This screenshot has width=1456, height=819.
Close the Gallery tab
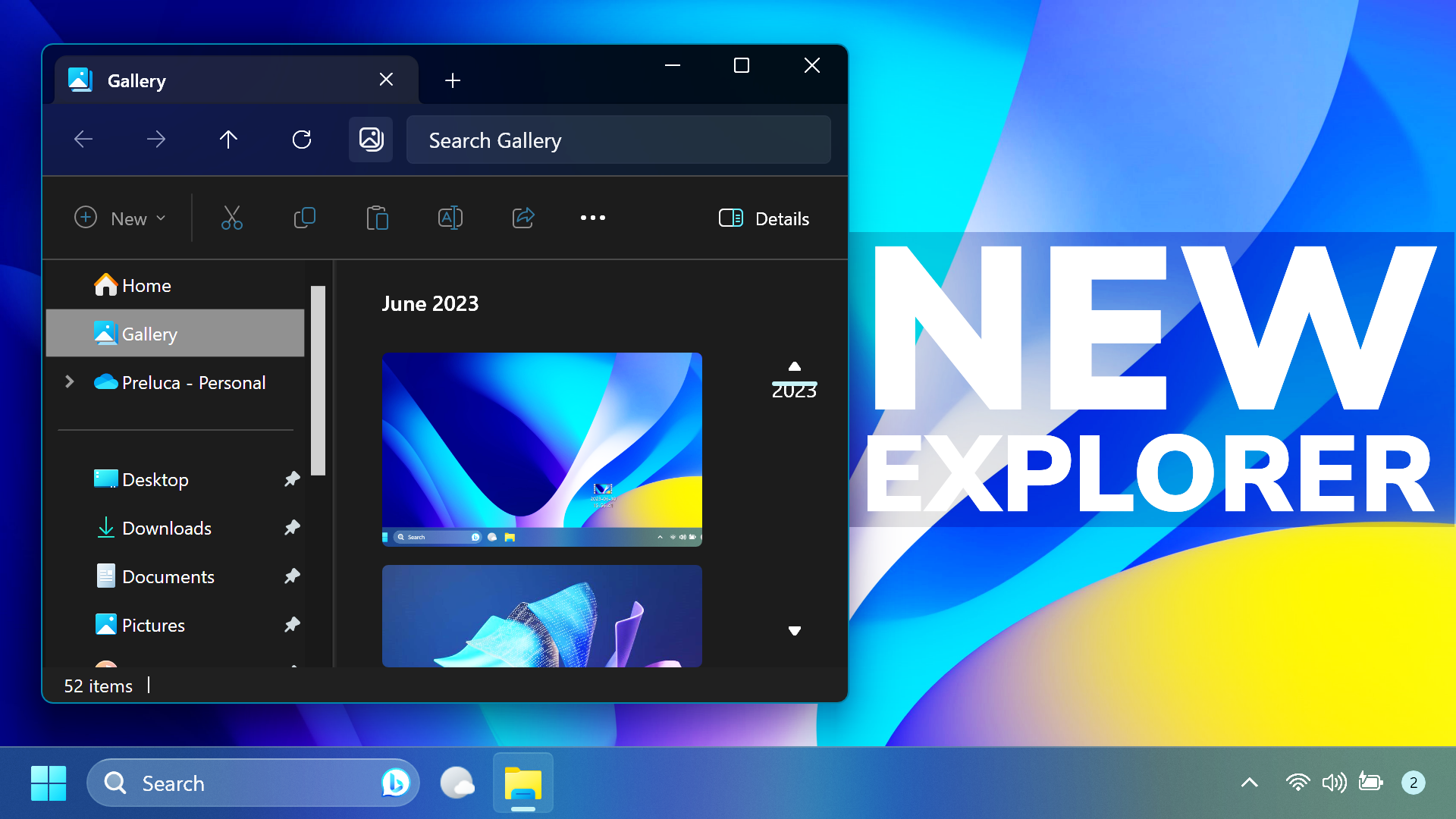(386, 80)
